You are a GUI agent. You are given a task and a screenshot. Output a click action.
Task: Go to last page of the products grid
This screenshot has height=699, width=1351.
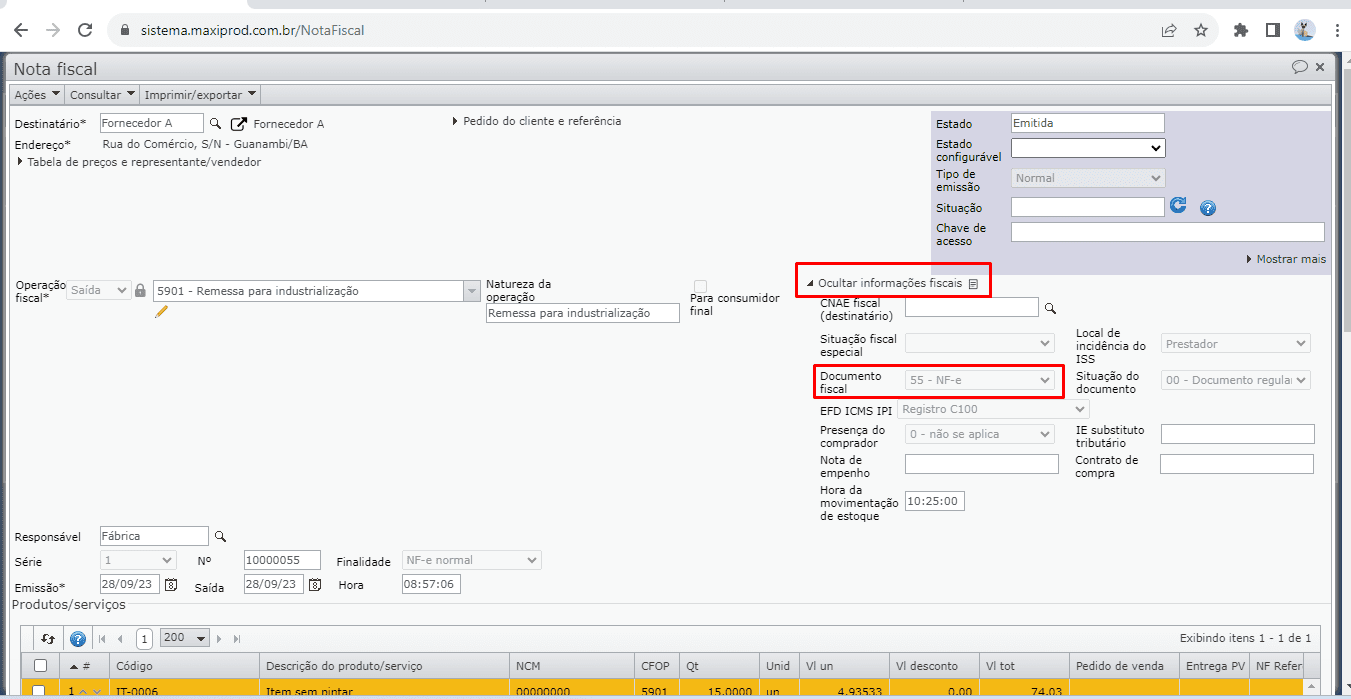click(238, 638)
